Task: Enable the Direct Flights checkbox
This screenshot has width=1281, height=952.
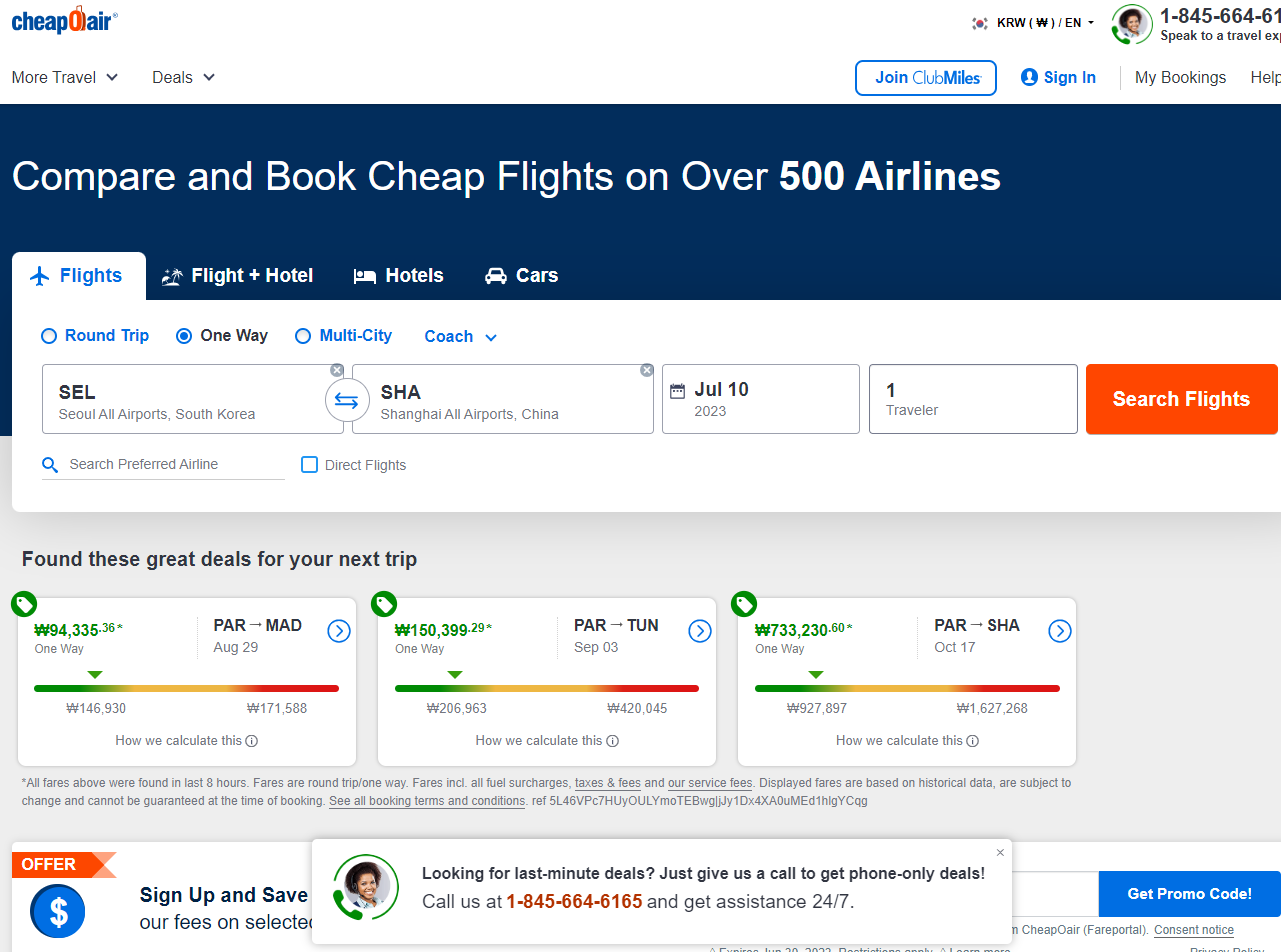Action: tap(310, 465)
